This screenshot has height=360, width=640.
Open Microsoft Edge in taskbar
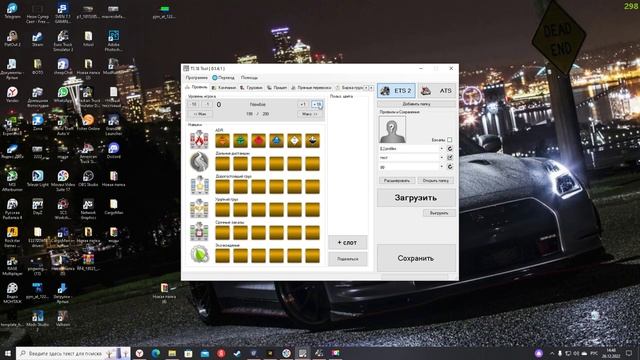pyautogui.click(x=156, y=353)
